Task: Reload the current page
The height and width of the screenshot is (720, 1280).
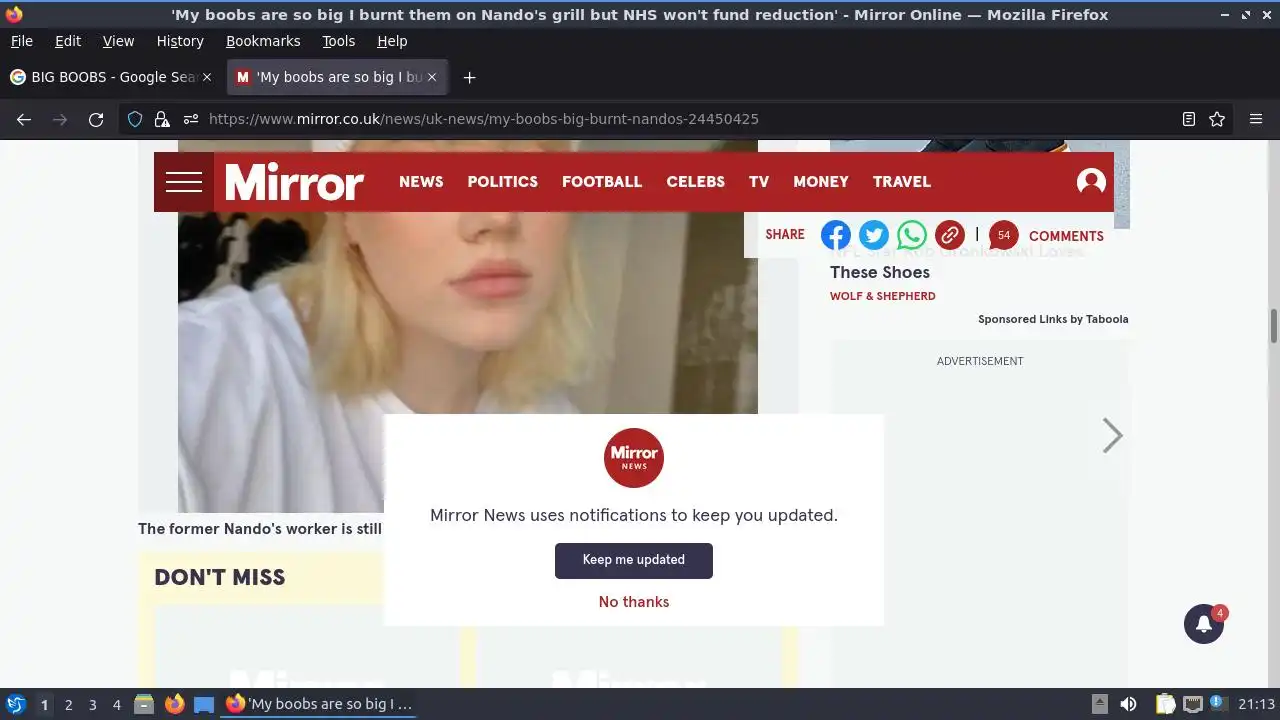Action: point(96,119)
